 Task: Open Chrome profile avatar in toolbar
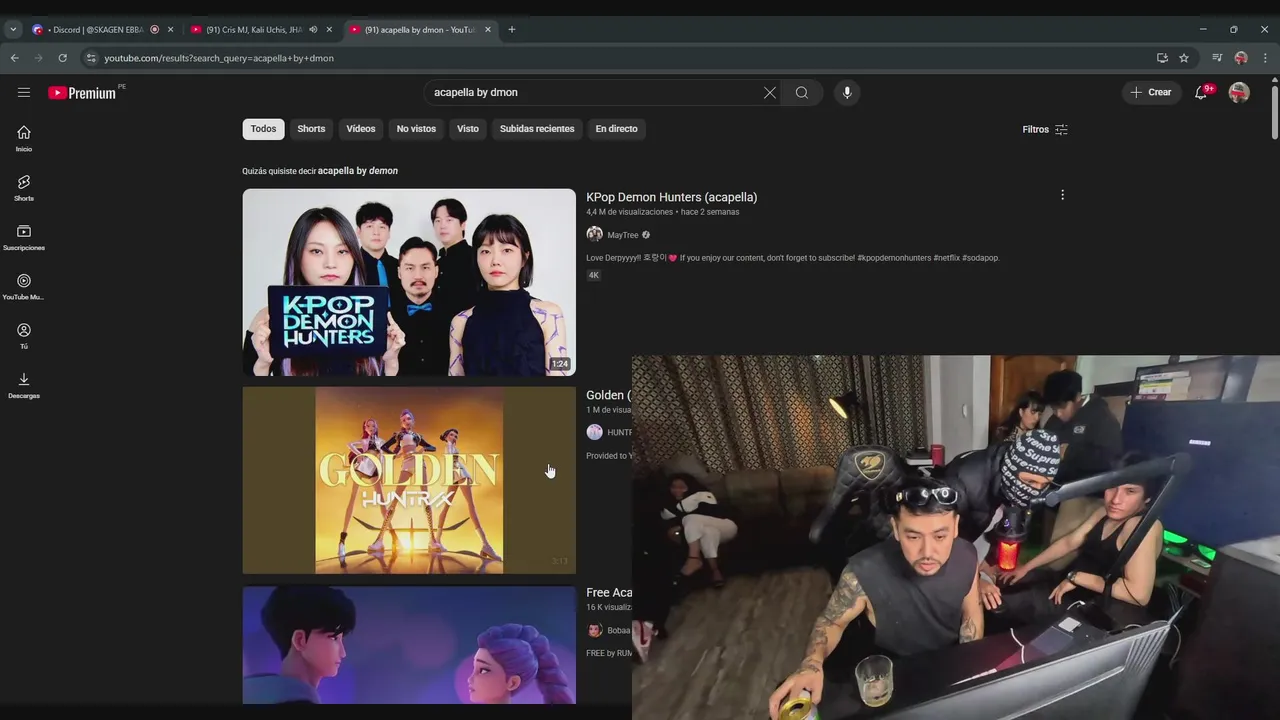1241,58
